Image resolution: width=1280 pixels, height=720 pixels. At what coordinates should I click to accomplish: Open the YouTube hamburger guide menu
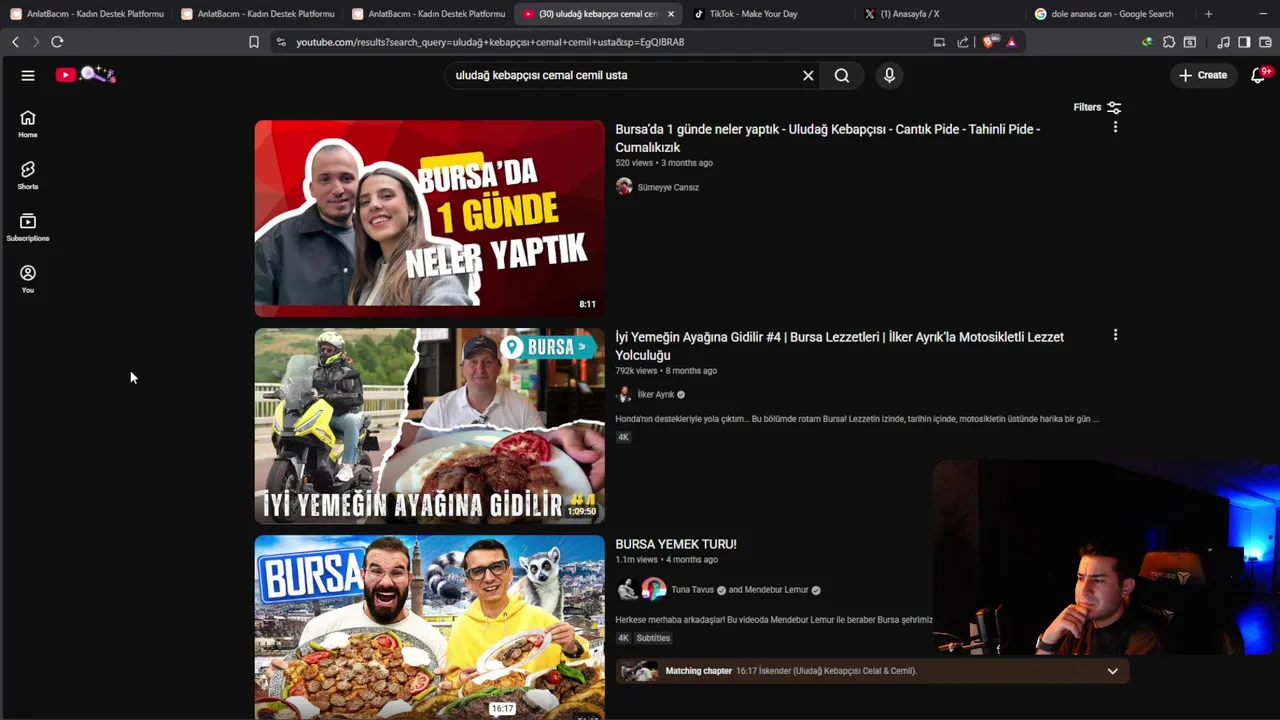tap(28, 75)
